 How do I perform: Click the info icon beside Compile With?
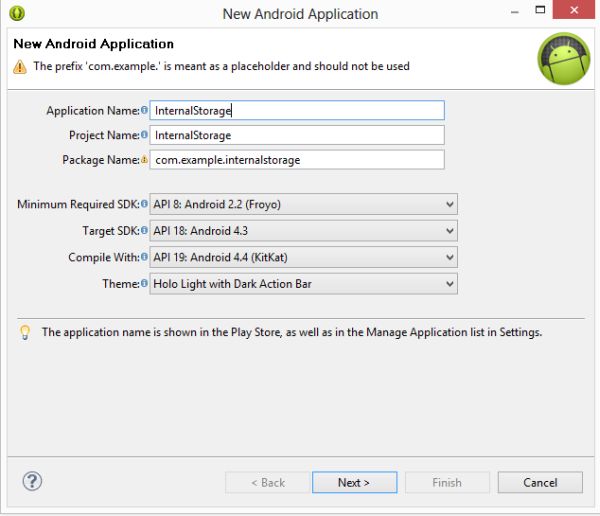tap(145, 258)
